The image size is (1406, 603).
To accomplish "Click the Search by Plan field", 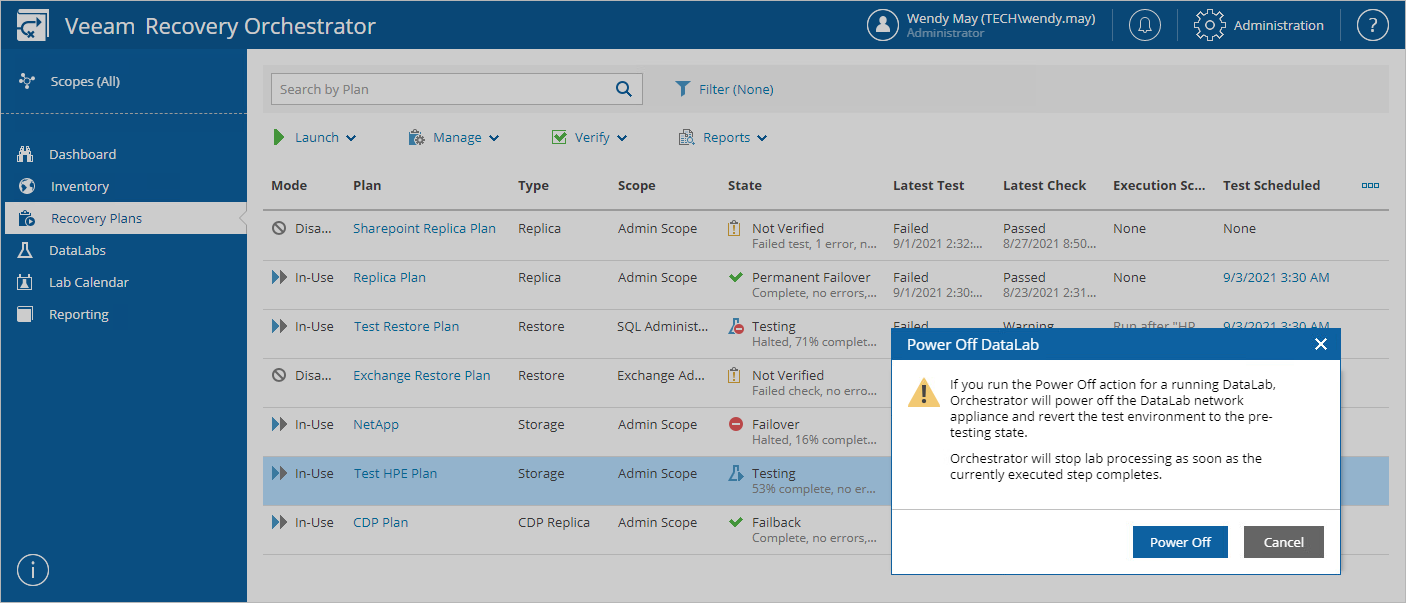I will (440, 89).
